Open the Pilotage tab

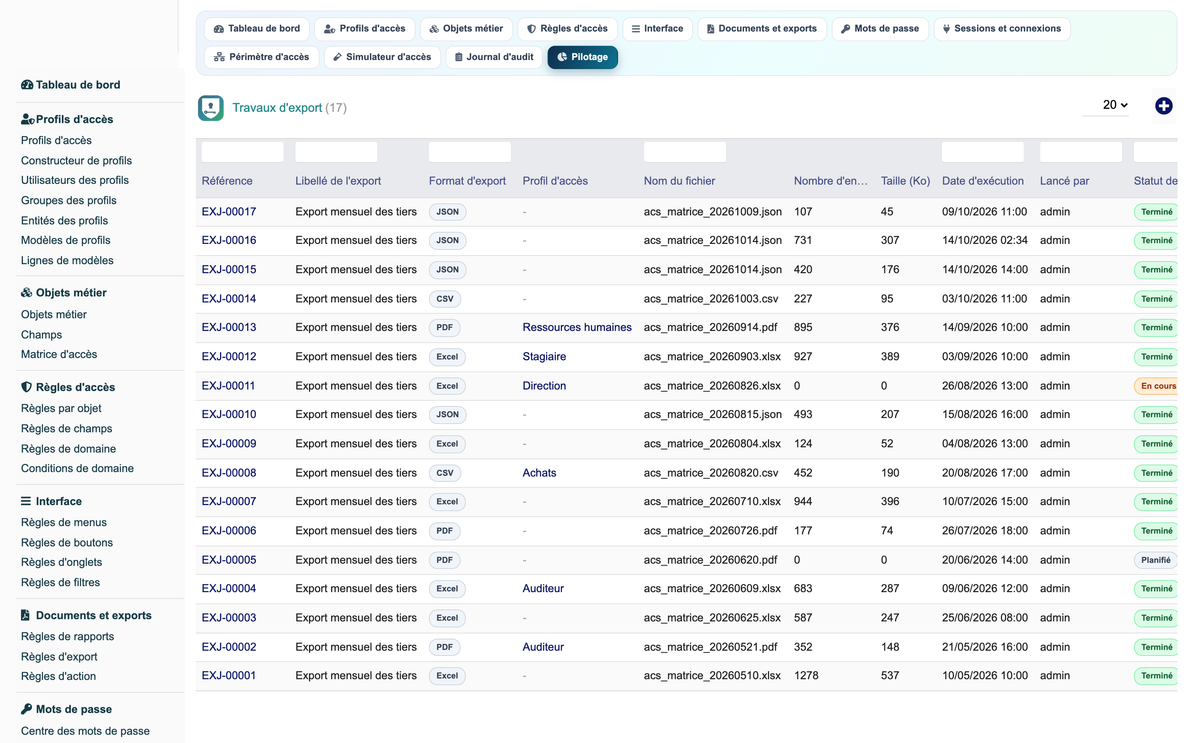[x=583, y=57]
